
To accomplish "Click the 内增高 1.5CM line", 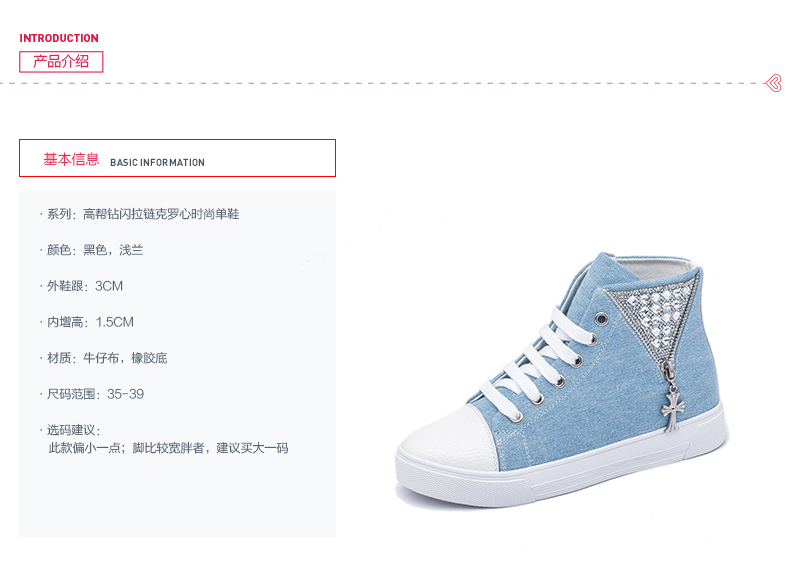I will tap(87, 322).
